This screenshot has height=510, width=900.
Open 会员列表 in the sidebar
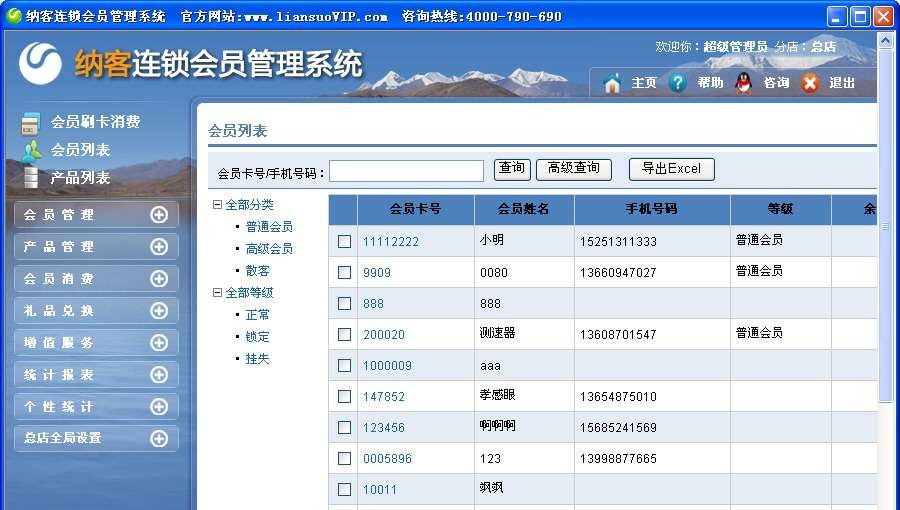tap(80, 150)
